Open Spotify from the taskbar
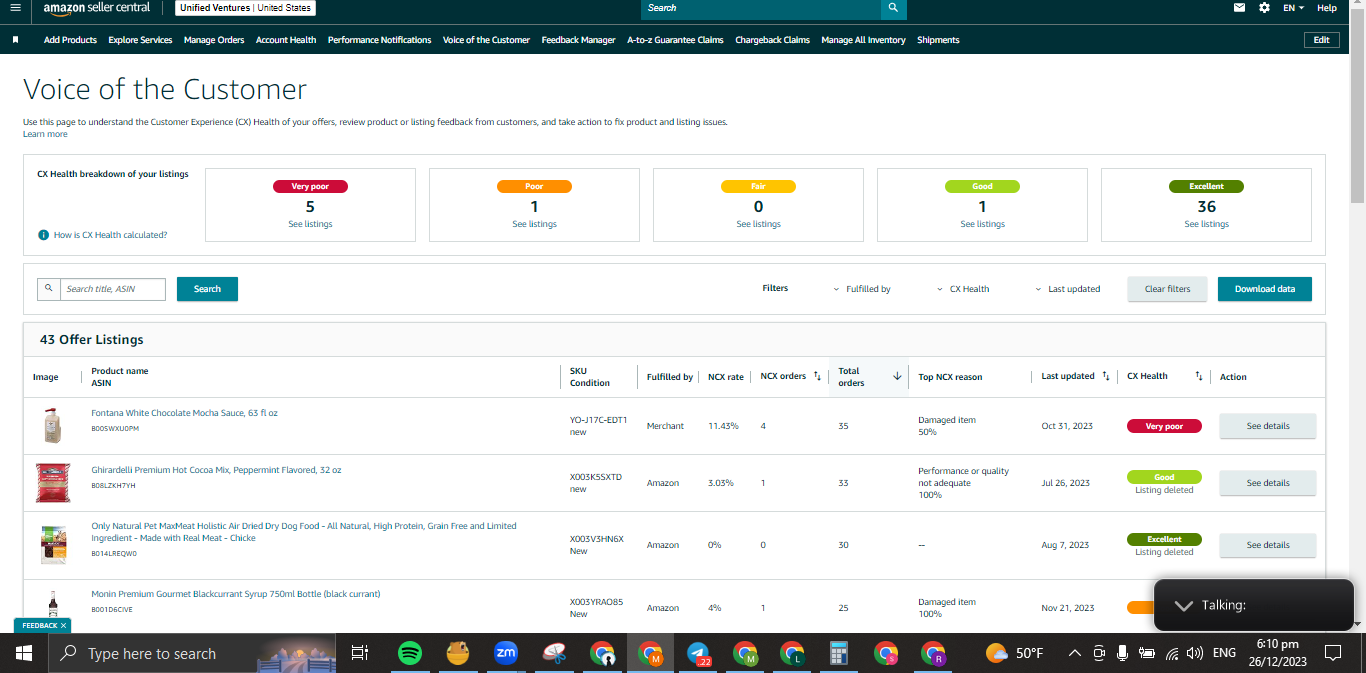This screenshot has height=673, width=1366. (409, 653)
